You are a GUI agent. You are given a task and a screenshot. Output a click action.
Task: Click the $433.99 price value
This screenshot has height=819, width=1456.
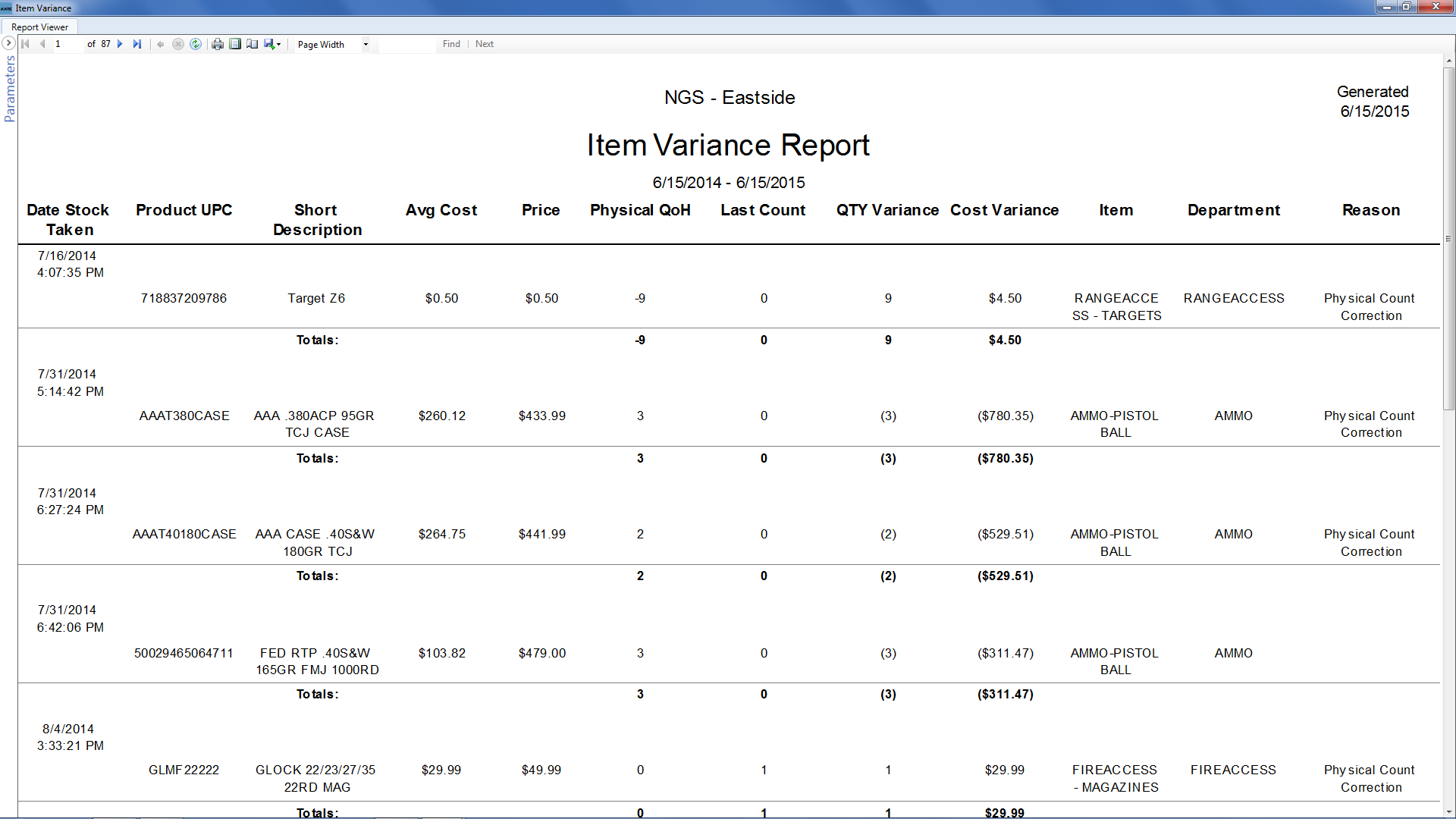pos(542,416)
